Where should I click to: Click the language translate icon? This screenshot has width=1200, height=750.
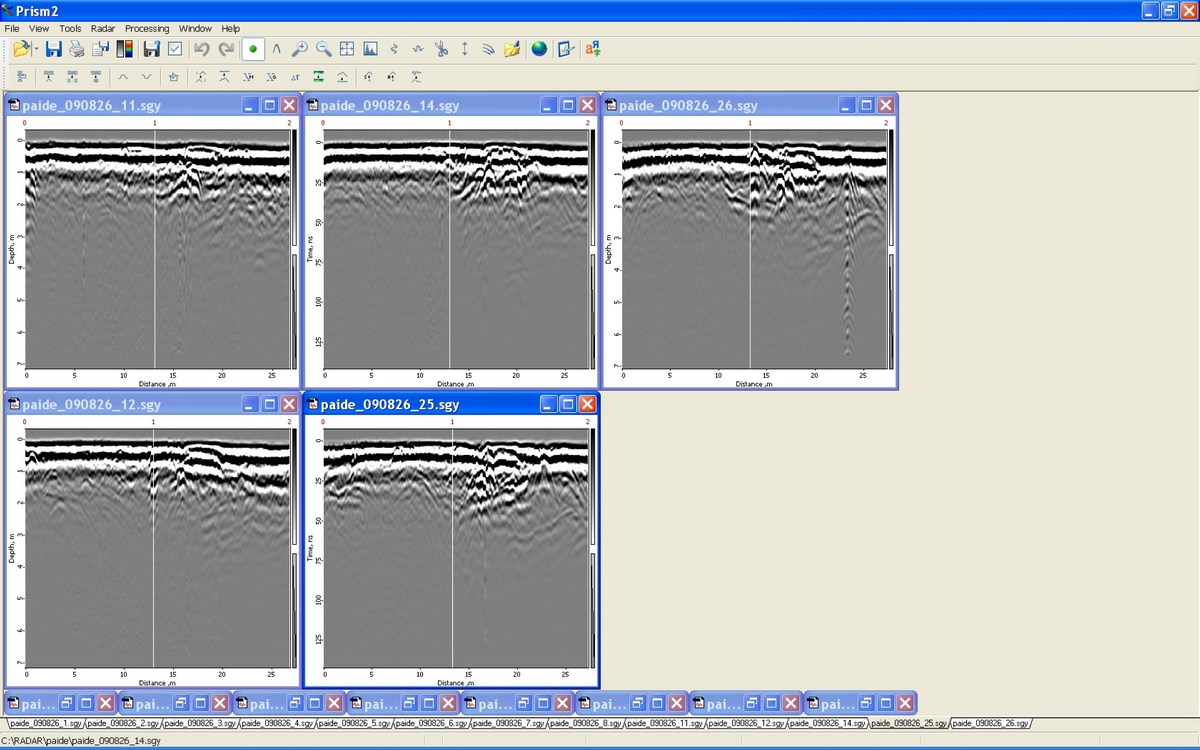[592, 49]
